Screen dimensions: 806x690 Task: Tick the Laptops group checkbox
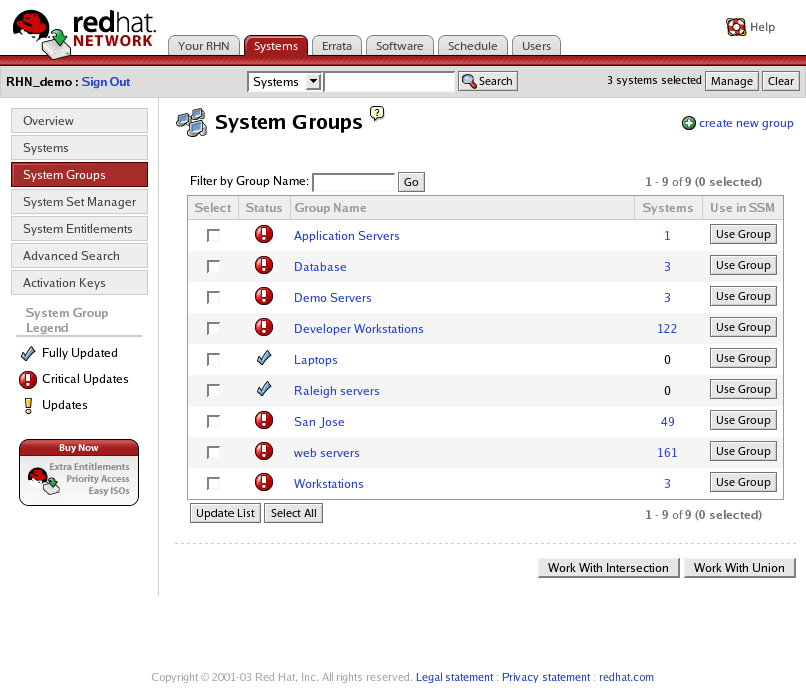point(213,359)
